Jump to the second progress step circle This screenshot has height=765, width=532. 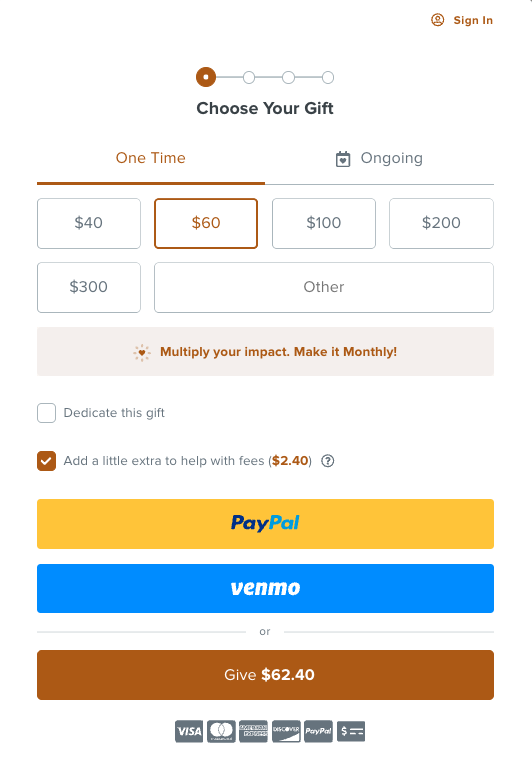(x=249, y=77)
